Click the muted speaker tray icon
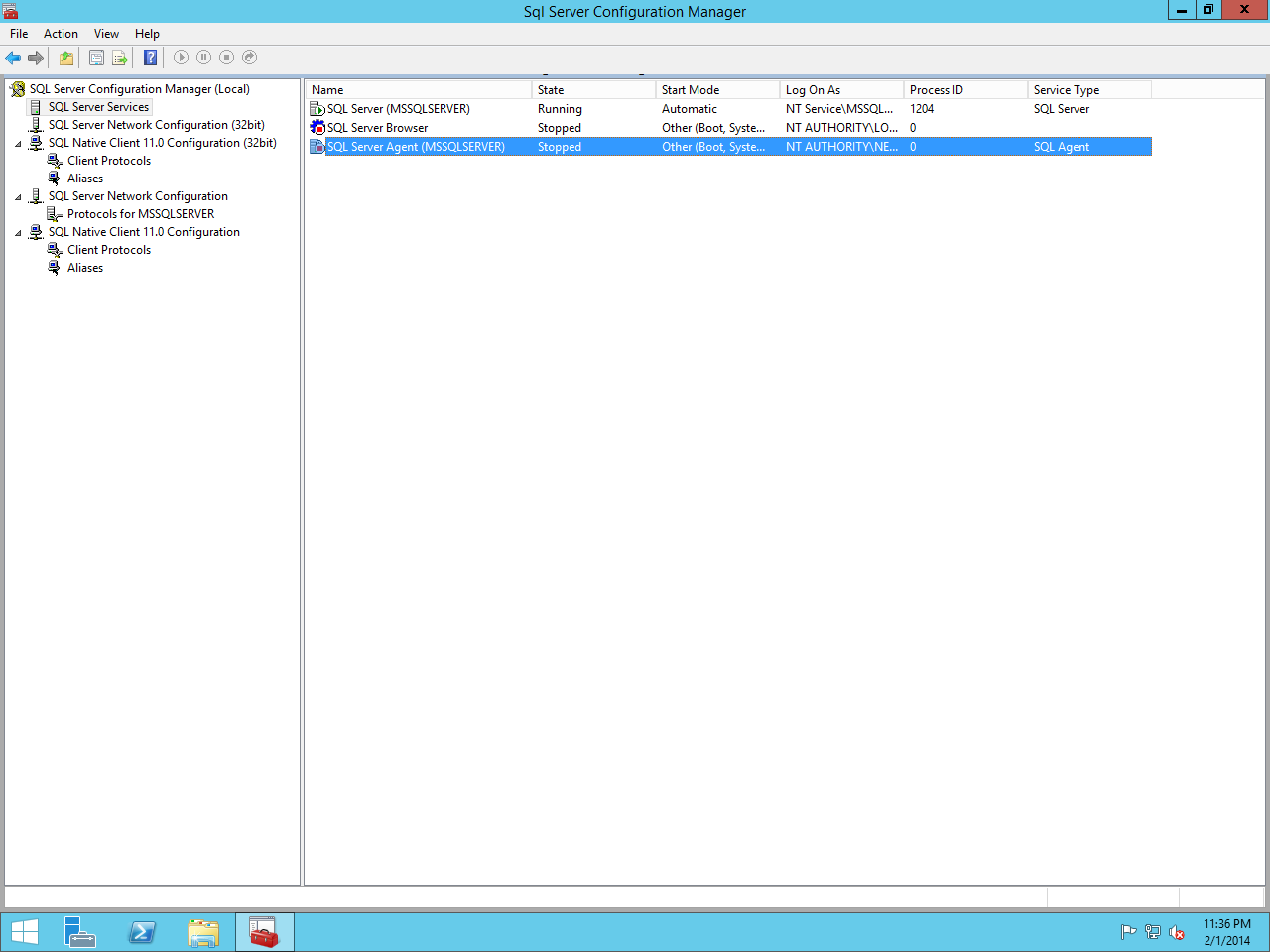This screenshot has width=1270, height=952. click(x=1177, y=932)
